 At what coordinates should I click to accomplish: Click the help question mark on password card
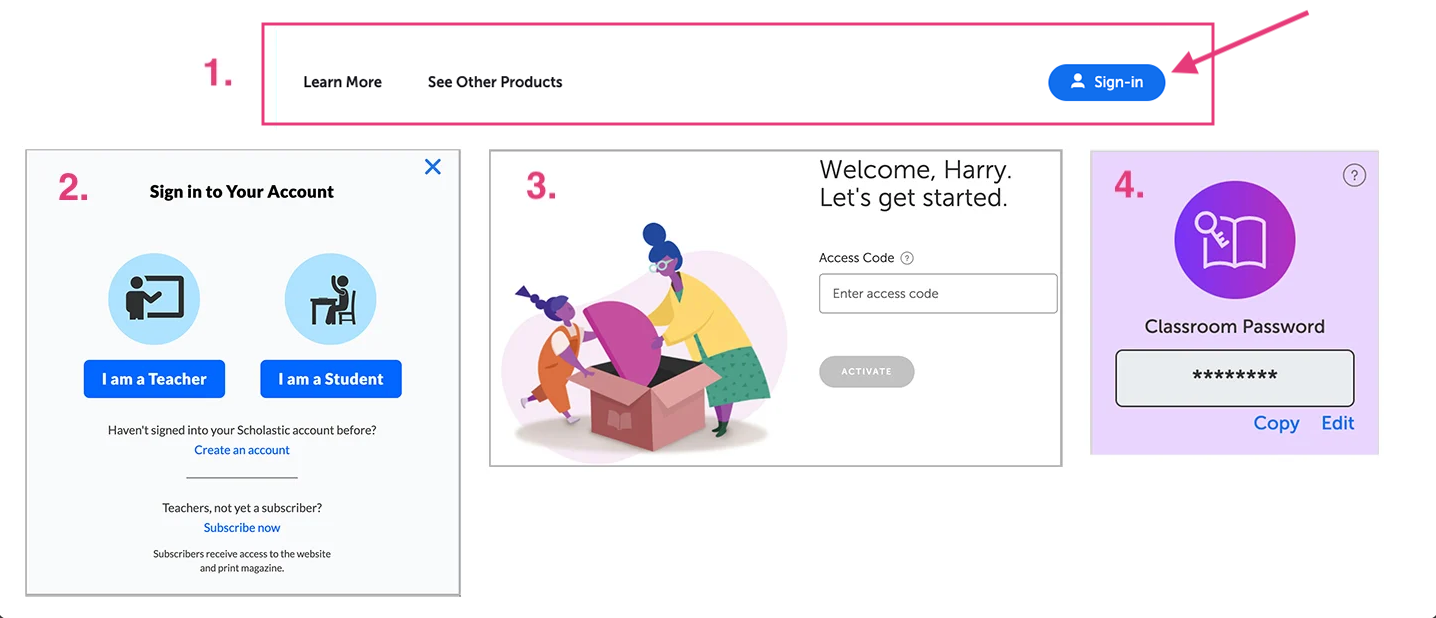(x=1353, y=176)
